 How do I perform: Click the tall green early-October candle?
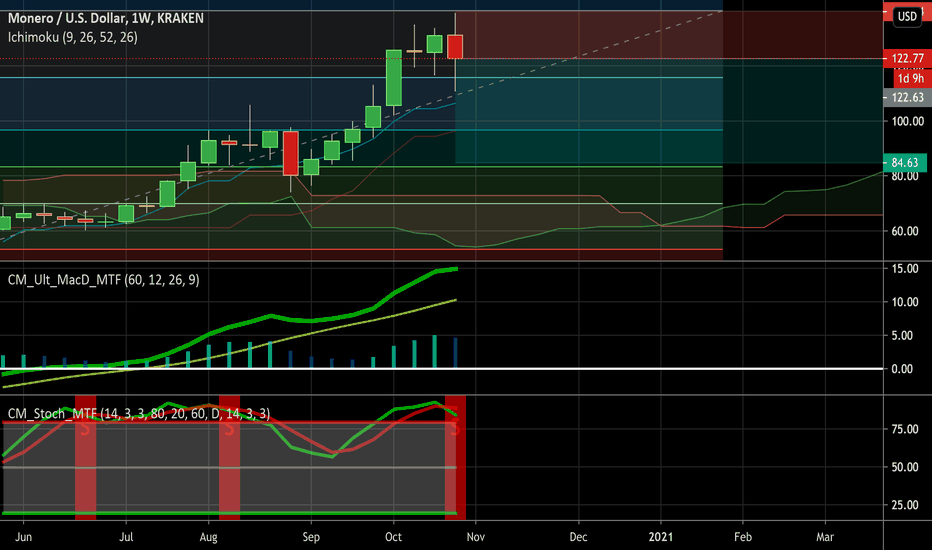pyautogui.click(x=393, y=78)
